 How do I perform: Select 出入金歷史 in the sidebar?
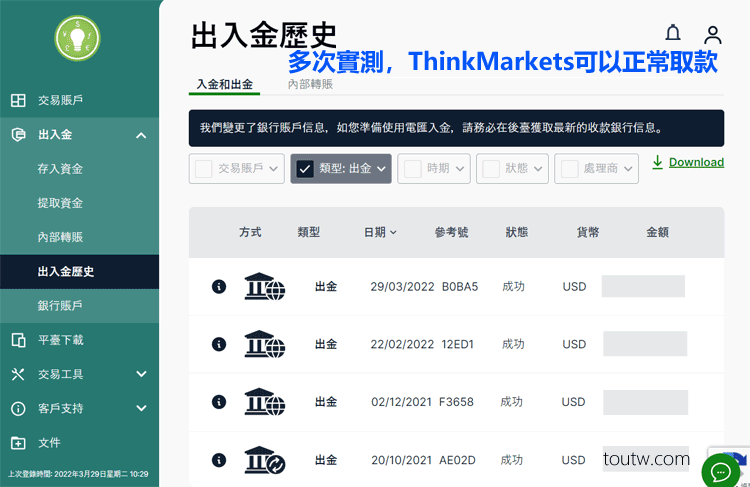click(x=66, y=272)
